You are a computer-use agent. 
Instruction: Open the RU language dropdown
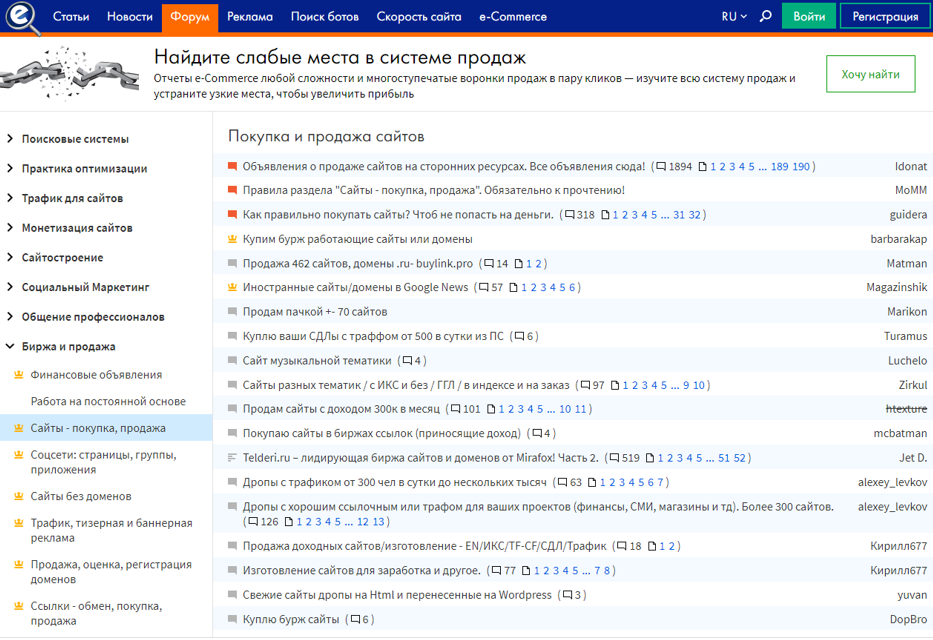(734, 17)
